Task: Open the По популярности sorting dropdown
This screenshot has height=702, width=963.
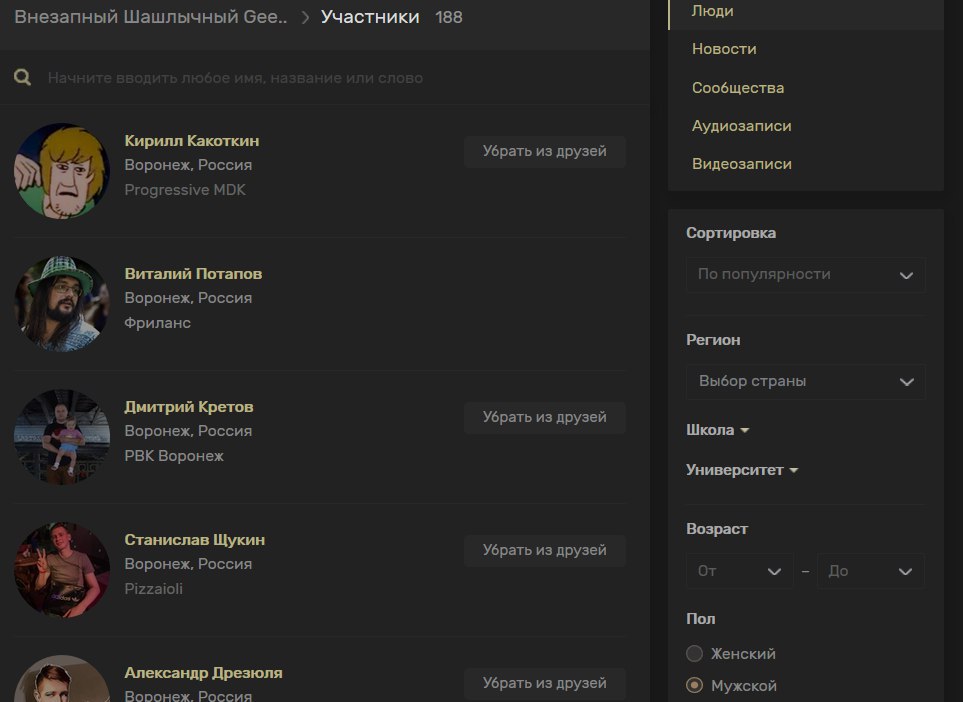Action: coord(805,275)
